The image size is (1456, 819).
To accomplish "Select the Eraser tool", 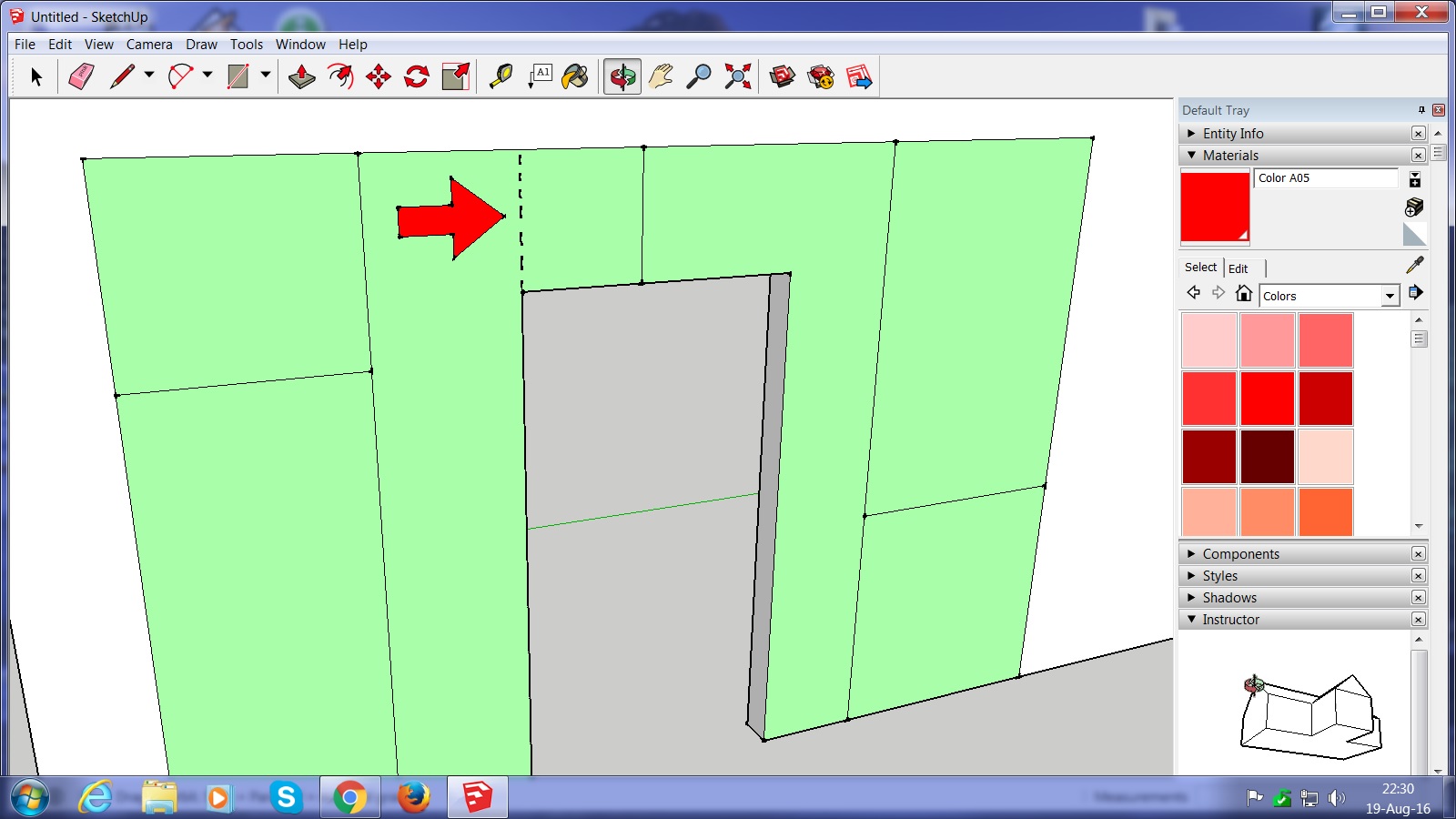I will tap(81, 76).
